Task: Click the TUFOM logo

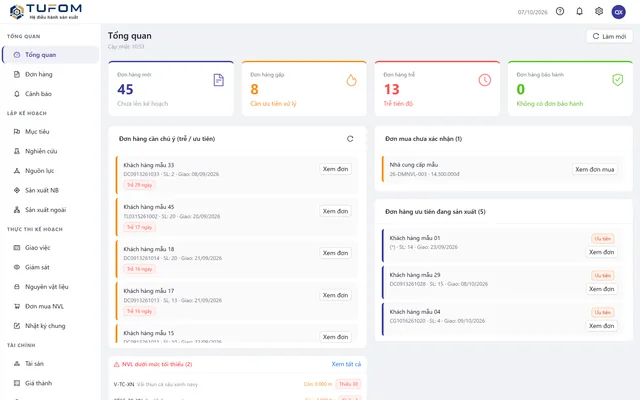Action: click(x=46, y=11)
